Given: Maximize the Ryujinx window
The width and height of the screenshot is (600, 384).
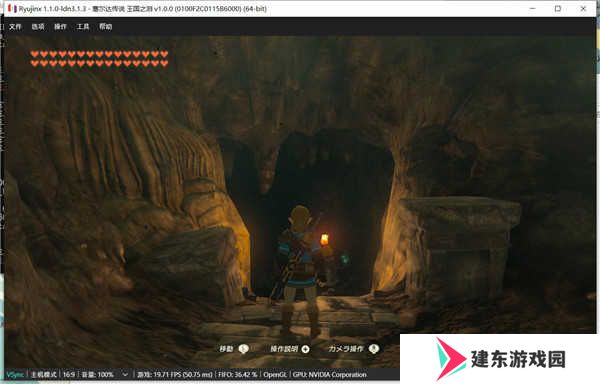Looking at the screenshot, I should pyautogui.click(x=558, y=8).
